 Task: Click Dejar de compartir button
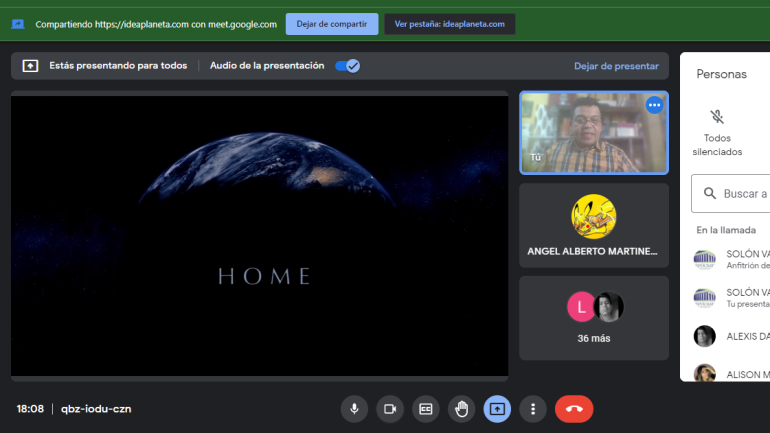[x=332, y=24]
